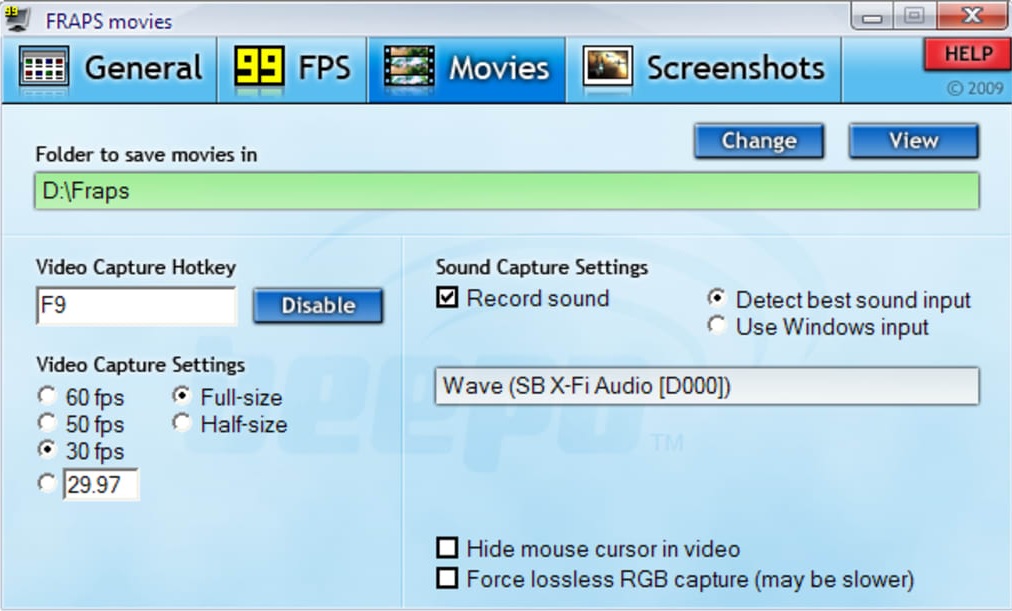
Task: Disable the video capture hotkey
Action: 318,305
